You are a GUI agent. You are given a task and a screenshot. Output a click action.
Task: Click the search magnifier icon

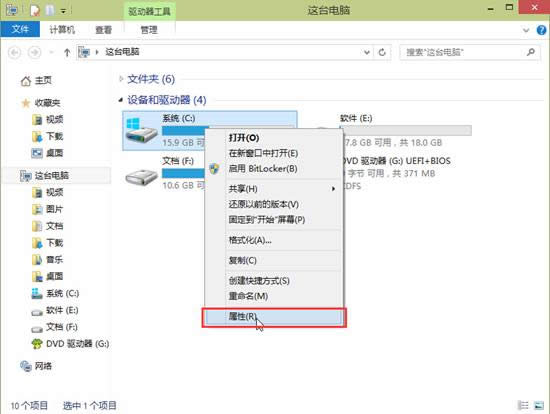[x=531, y=52]
